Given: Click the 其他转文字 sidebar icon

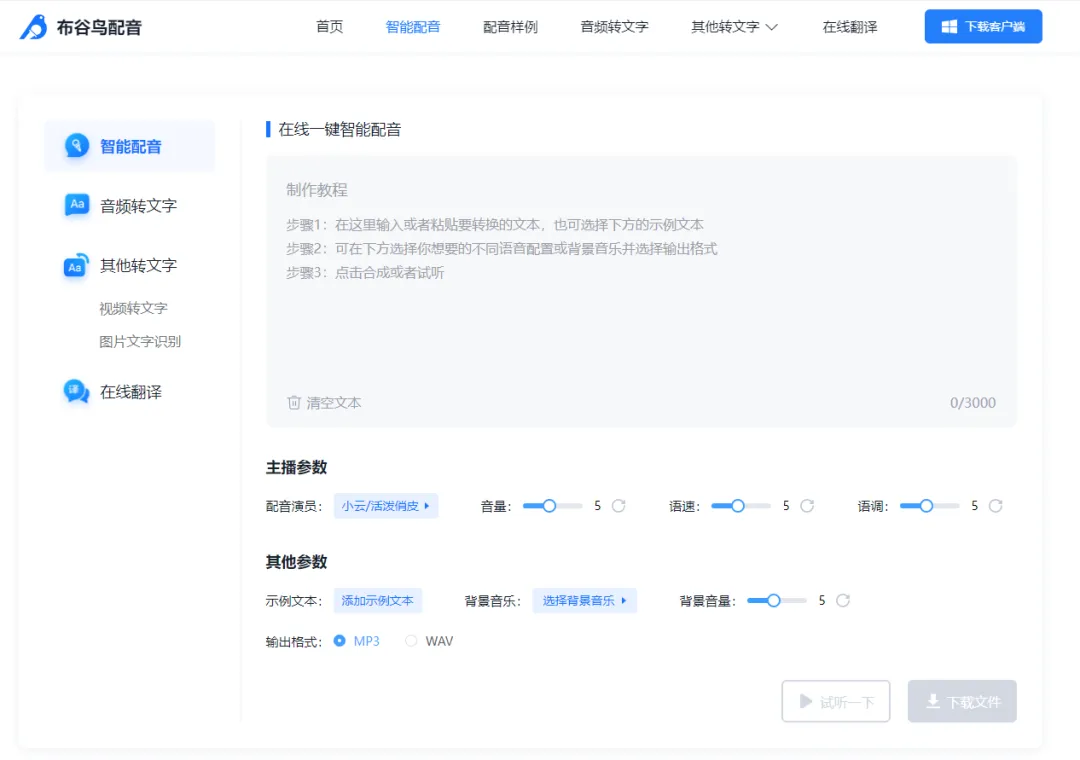Looking at the screenshot, I should (76, 265).
